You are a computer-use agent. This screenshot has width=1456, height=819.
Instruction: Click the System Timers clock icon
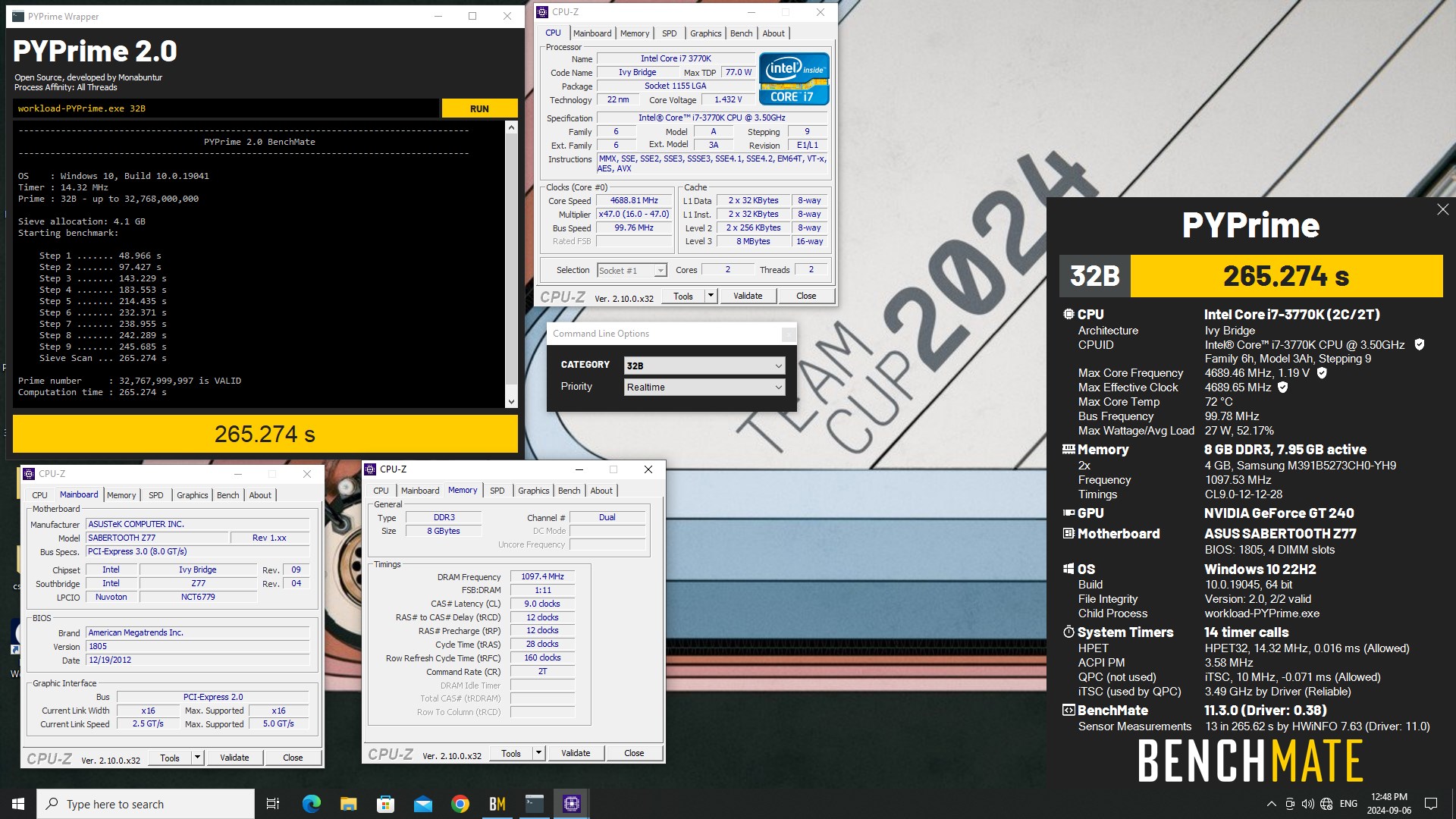pyautogui.click(x=1068, y=632)
